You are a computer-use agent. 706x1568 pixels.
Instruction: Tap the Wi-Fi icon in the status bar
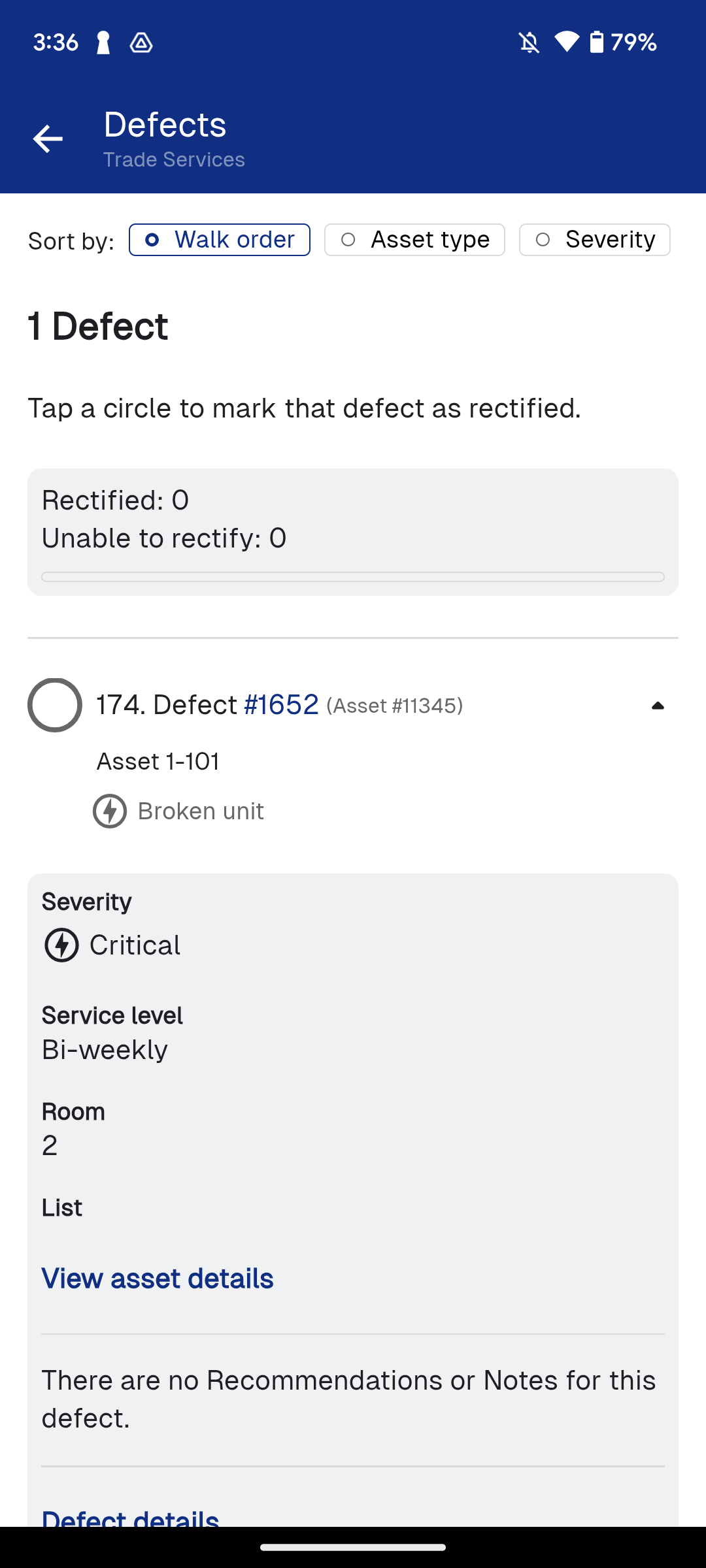[x=566, y=42]
